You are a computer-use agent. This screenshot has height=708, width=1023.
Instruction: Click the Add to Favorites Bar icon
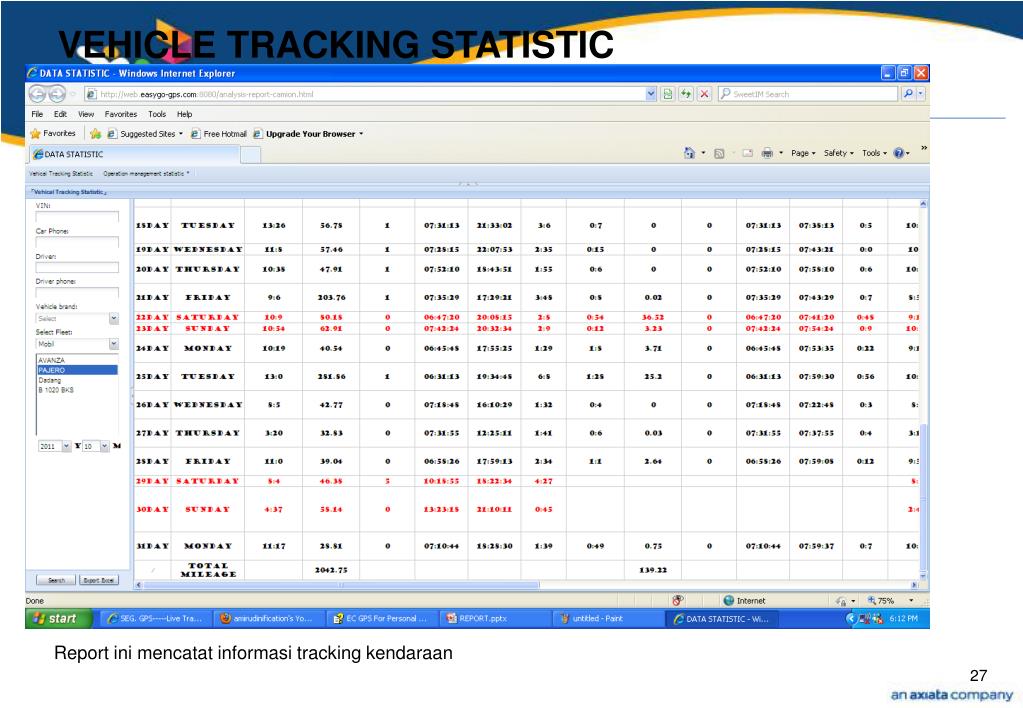pos(95,134)
